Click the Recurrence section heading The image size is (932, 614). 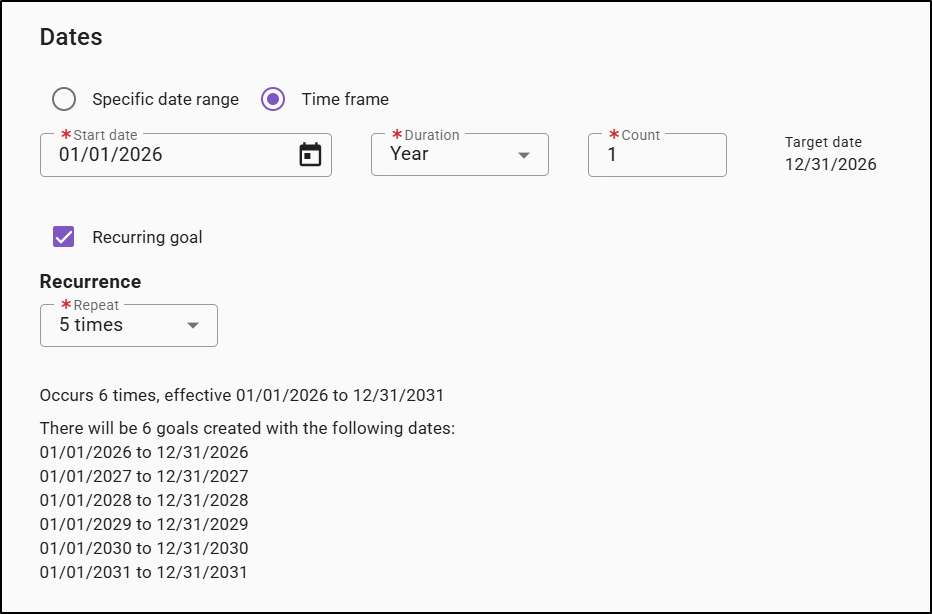(x=90, y=281)
